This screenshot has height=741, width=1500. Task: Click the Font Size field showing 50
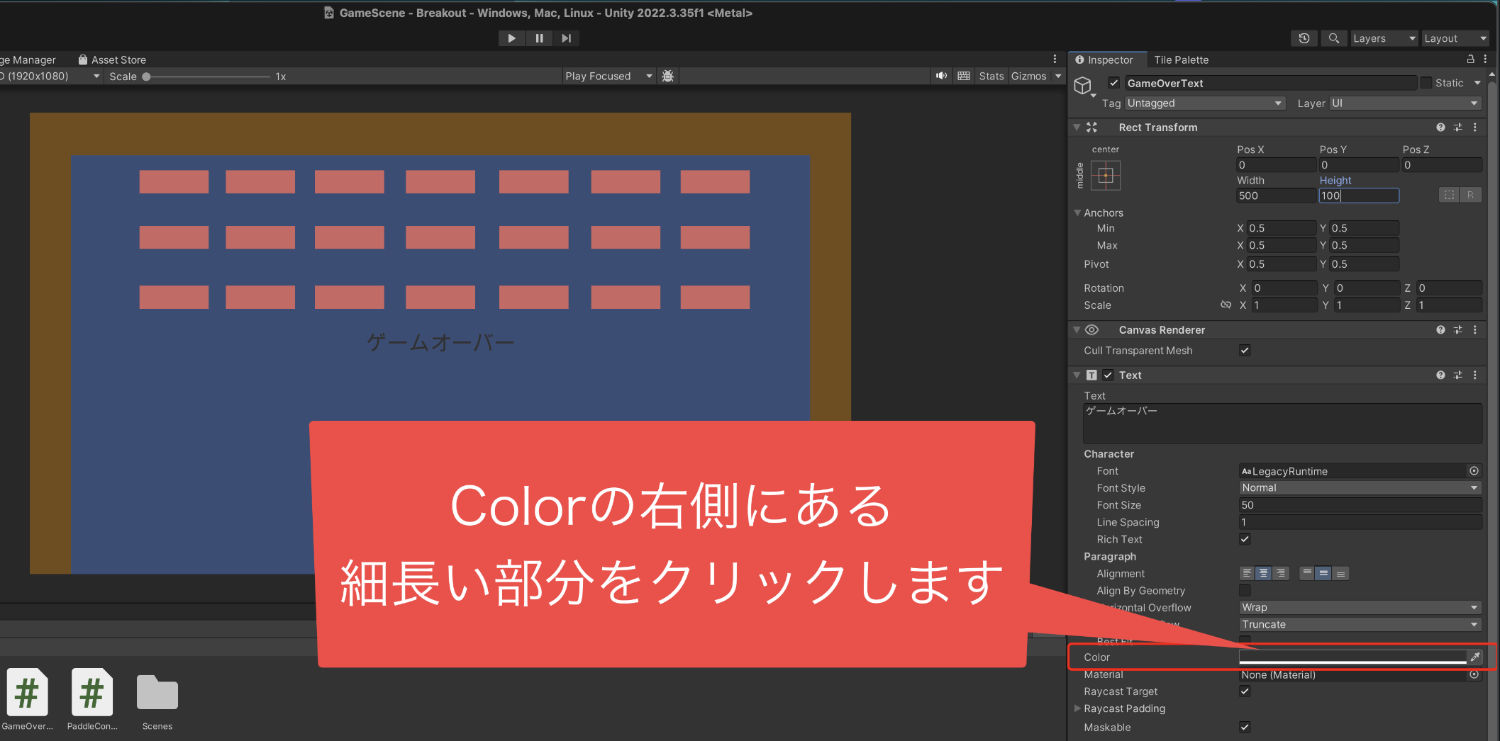click(1360, 505)
